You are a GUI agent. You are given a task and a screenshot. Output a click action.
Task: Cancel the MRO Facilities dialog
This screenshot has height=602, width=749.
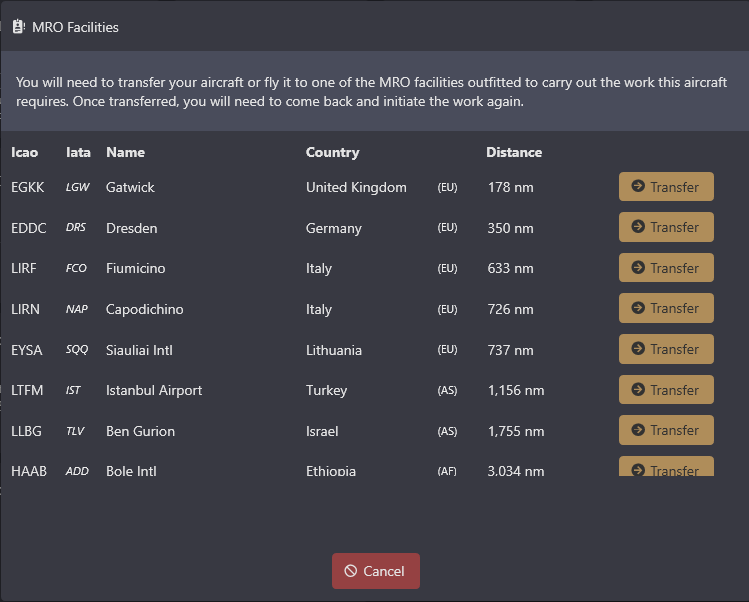375,571
